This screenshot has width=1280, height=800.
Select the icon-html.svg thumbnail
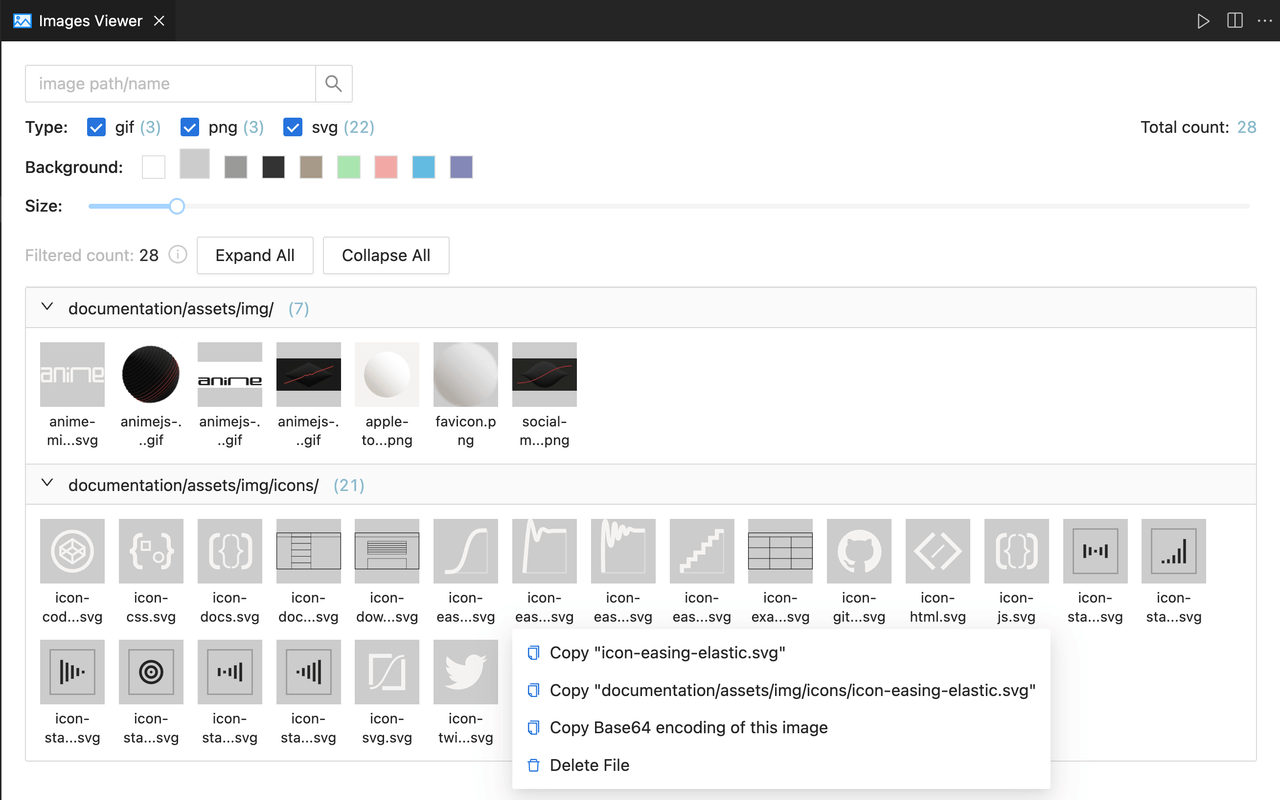pos(937,551)
